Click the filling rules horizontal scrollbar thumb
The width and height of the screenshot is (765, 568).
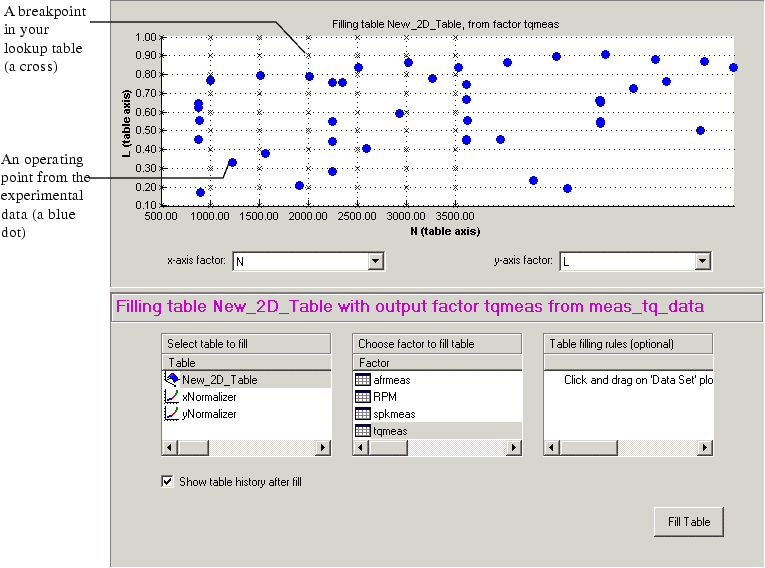[588, 447]
